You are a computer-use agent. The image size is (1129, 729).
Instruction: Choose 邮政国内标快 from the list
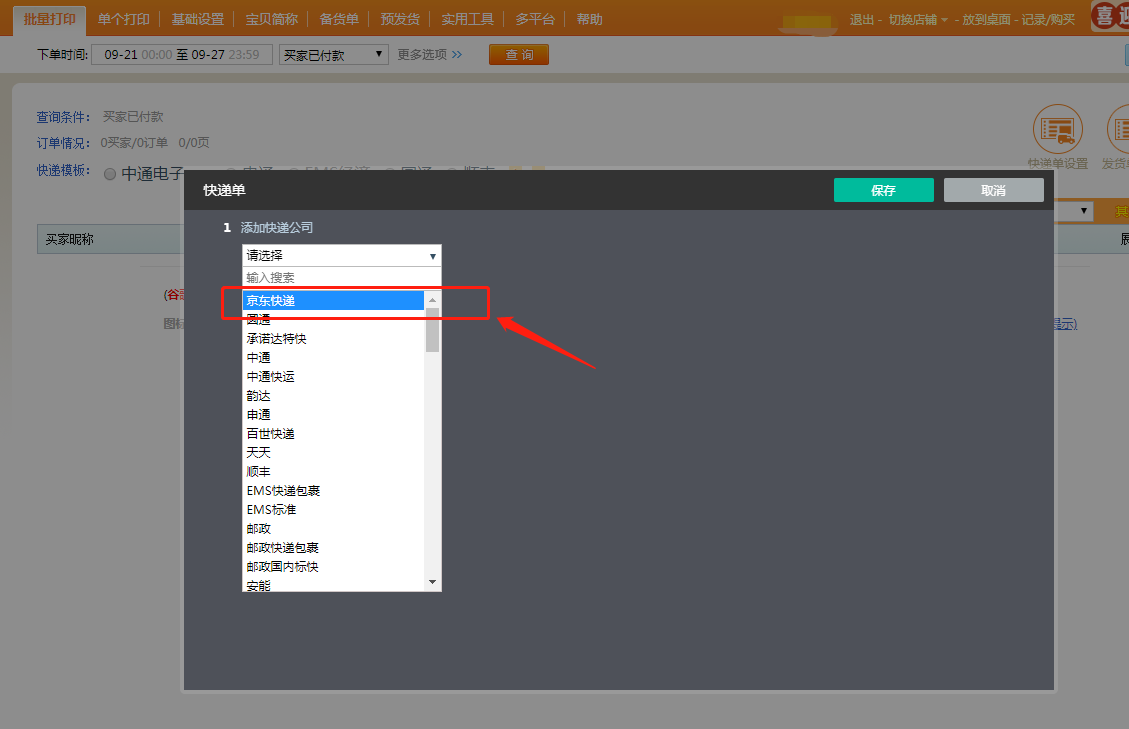333,567
